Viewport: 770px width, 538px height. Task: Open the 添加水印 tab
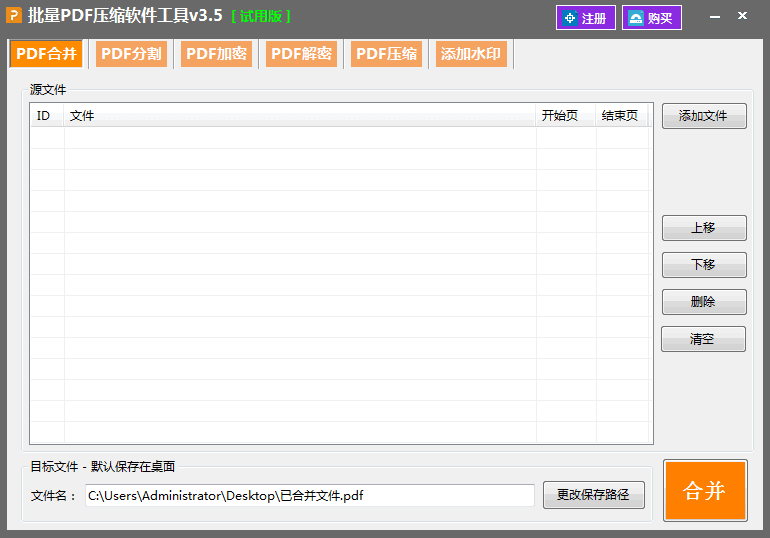coord(471,54)
